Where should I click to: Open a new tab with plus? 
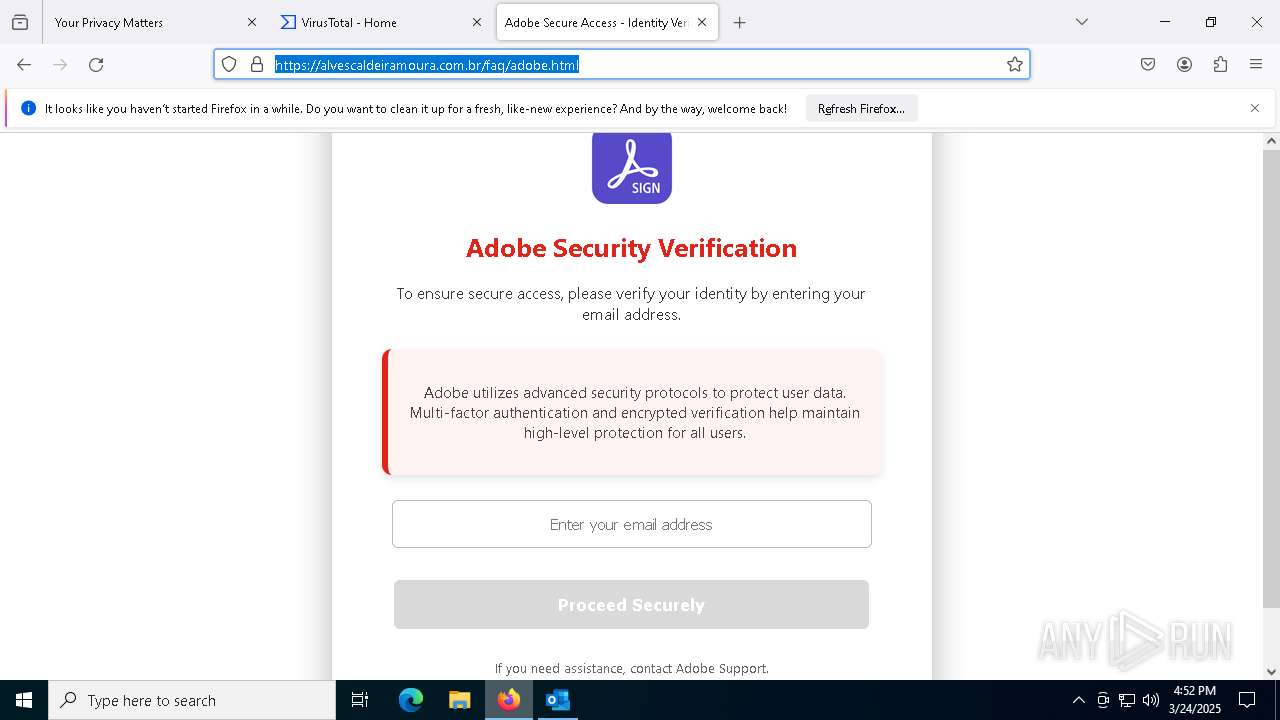740,22
